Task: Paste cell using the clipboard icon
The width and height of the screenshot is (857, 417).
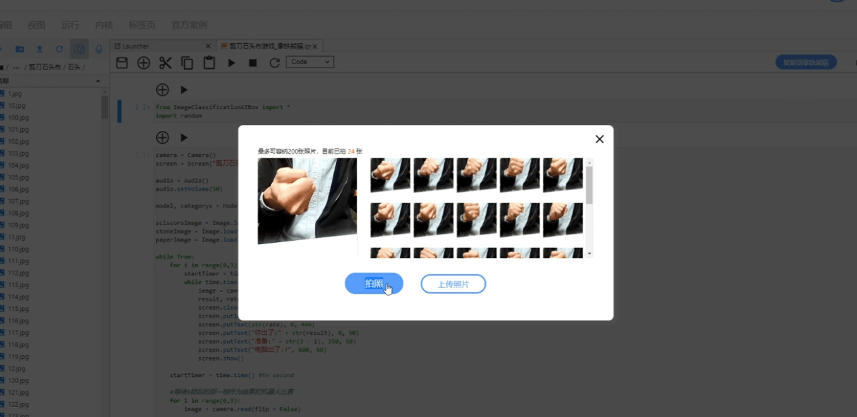Action: tap(209, 63)
